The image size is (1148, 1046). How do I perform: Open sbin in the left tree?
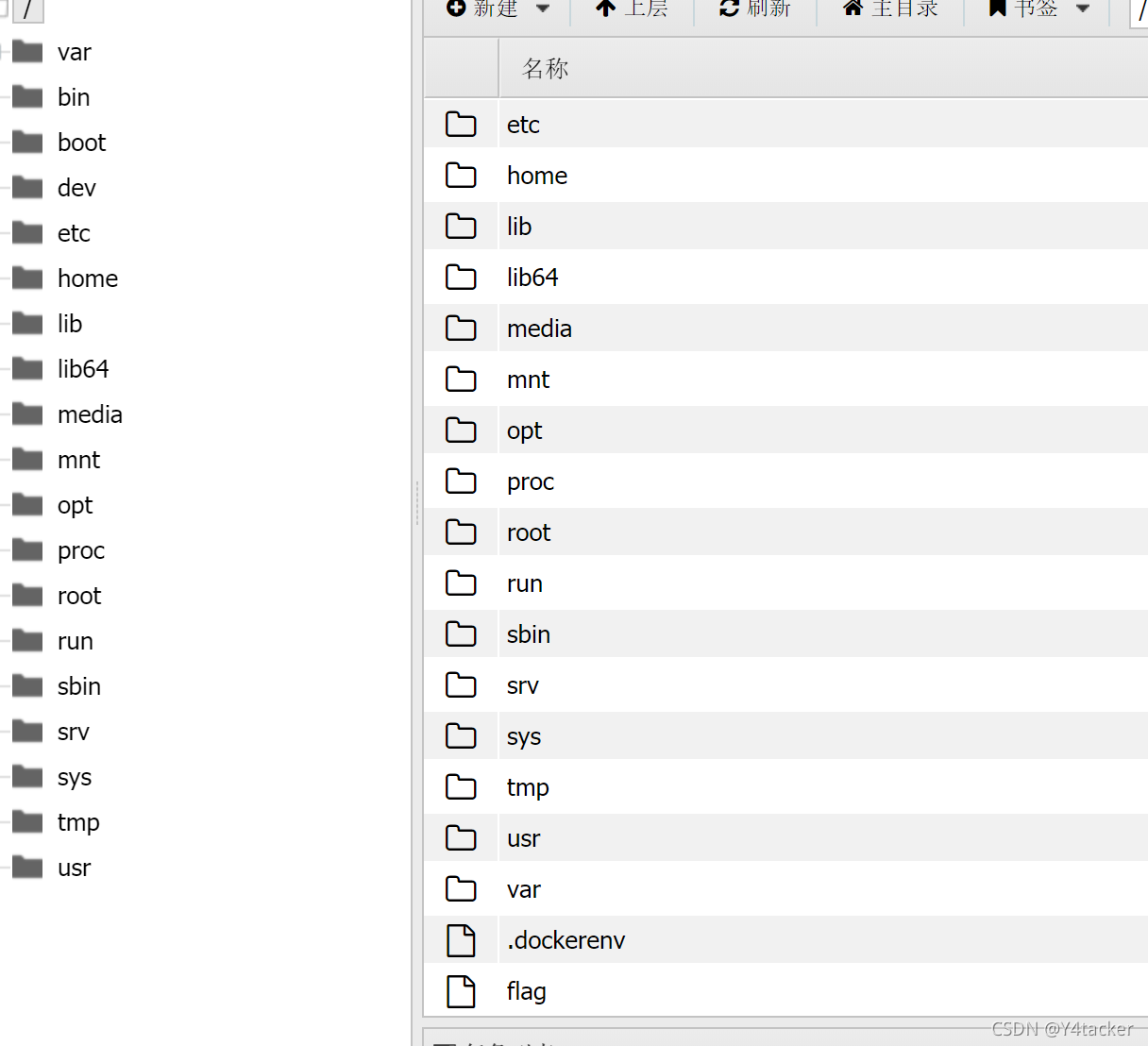tap(79, 686)
